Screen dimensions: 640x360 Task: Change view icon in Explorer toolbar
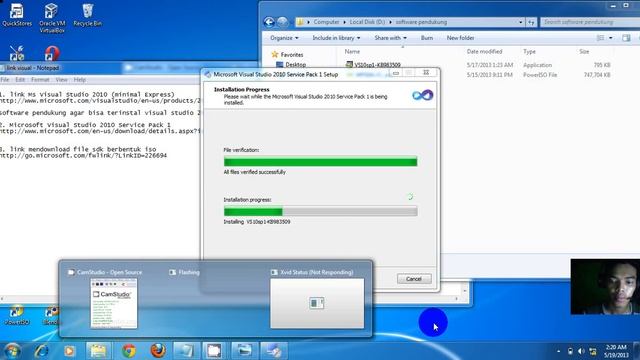[x=600, y=38]
